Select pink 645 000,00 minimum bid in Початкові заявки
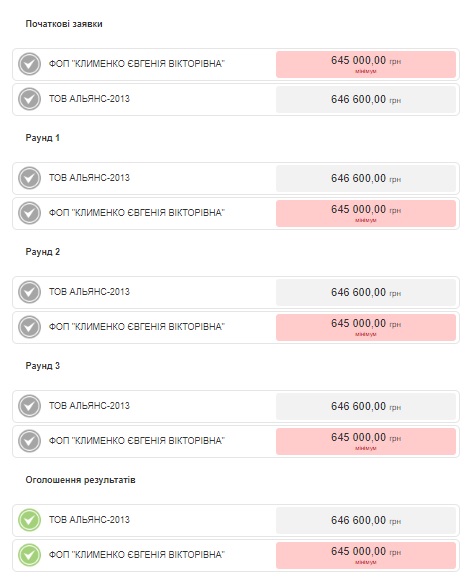The width and height of the screenshot is (471, 584). 366,64
